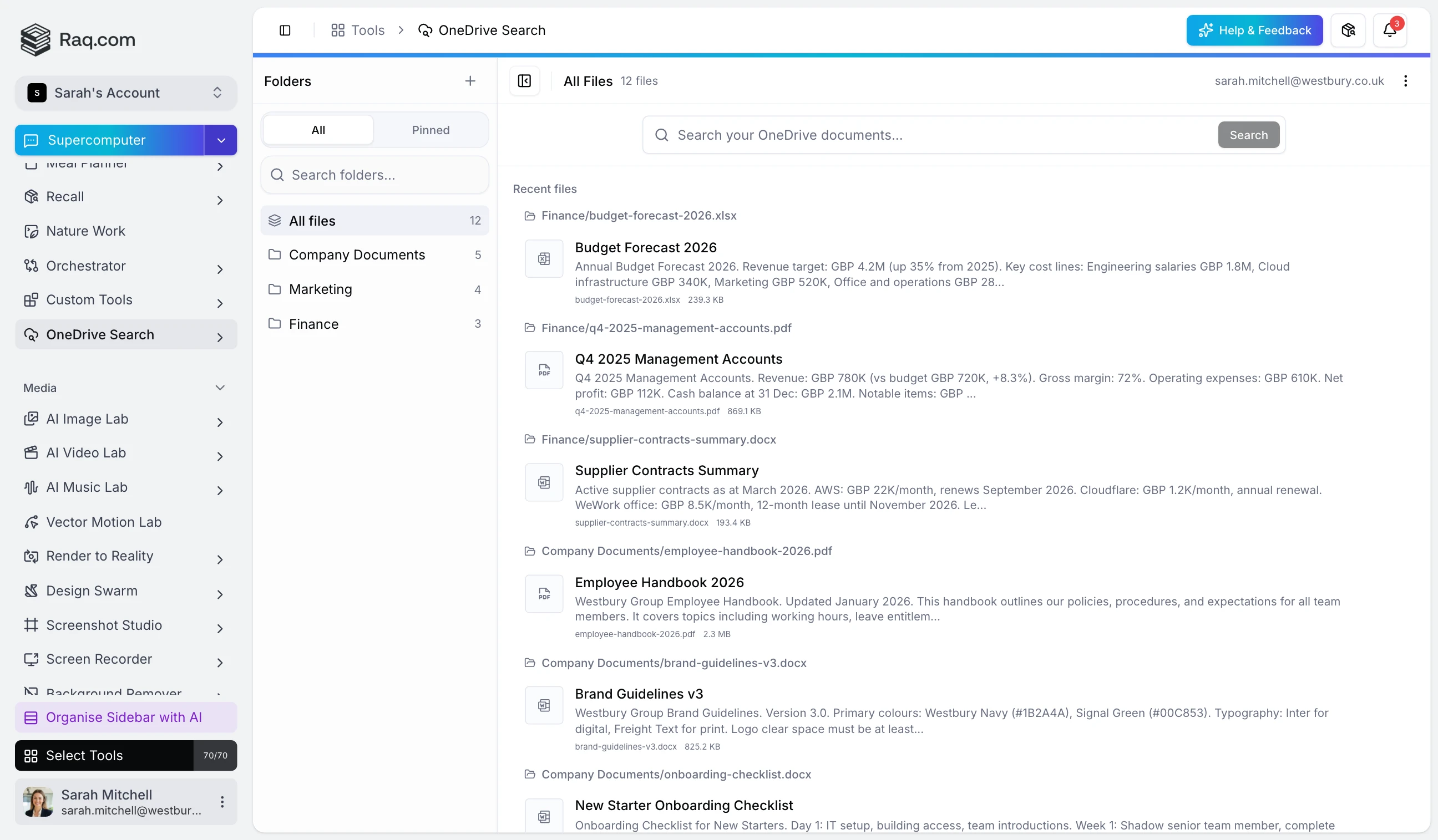
Task: Switch to the Pinned folders tab
Action: (x=431, y=130)
